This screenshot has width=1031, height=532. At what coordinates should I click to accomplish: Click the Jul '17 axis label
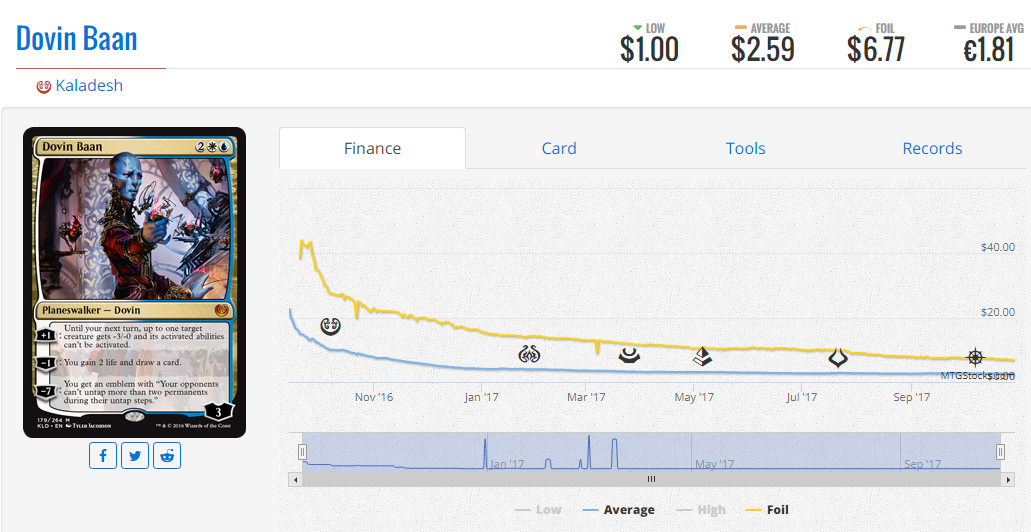pos(802,397)
